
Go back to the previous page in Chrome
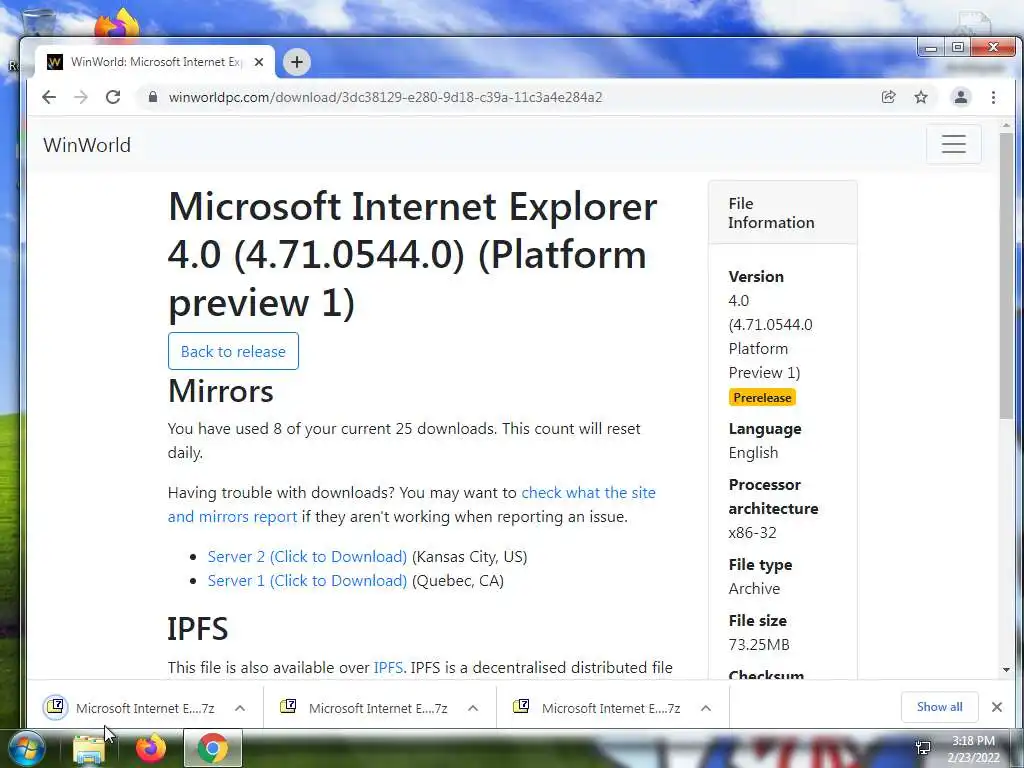49,97
